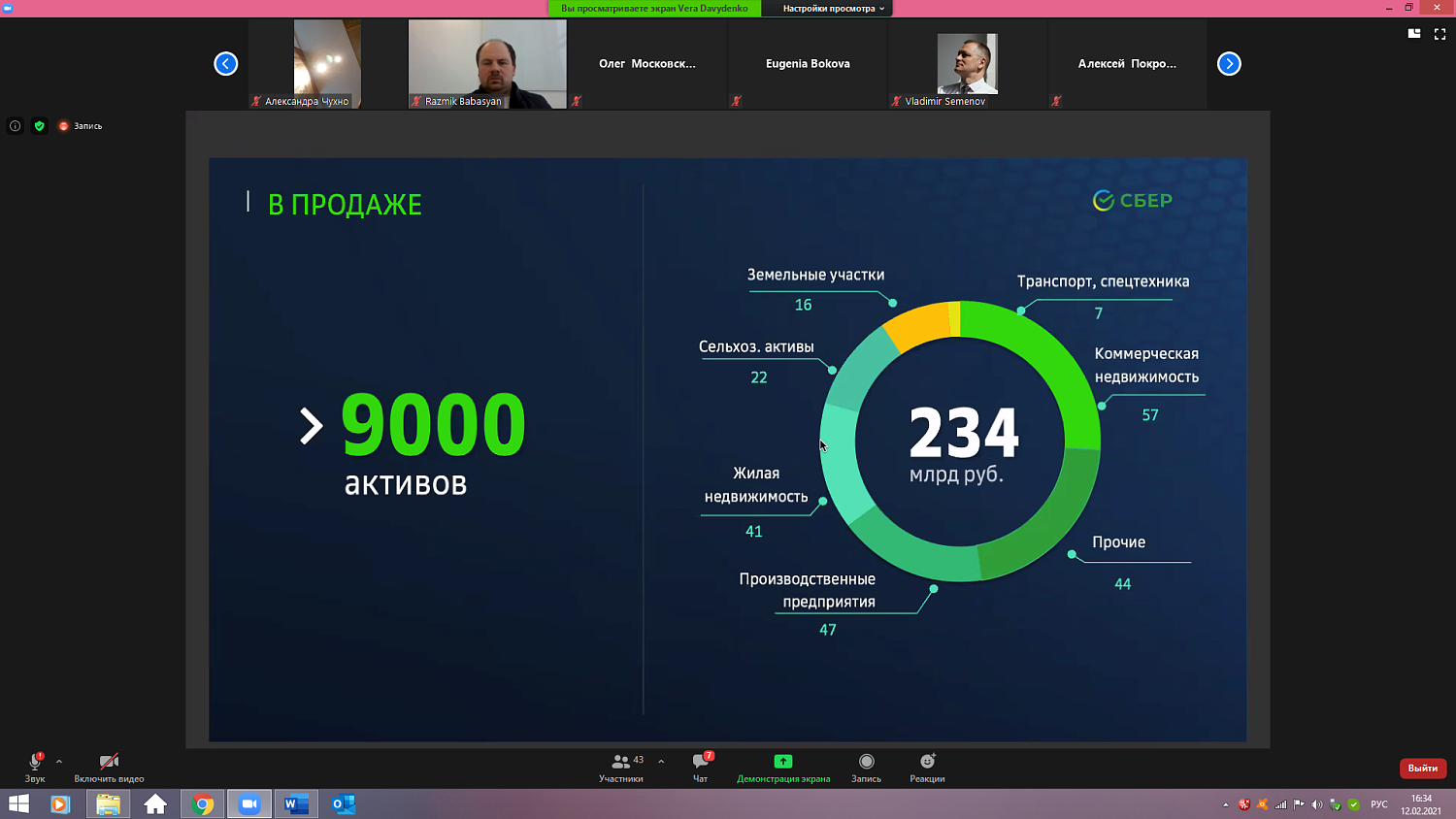Expand the arrow next to Участники
Screen dimensions: 1456x819
point(661,762)
